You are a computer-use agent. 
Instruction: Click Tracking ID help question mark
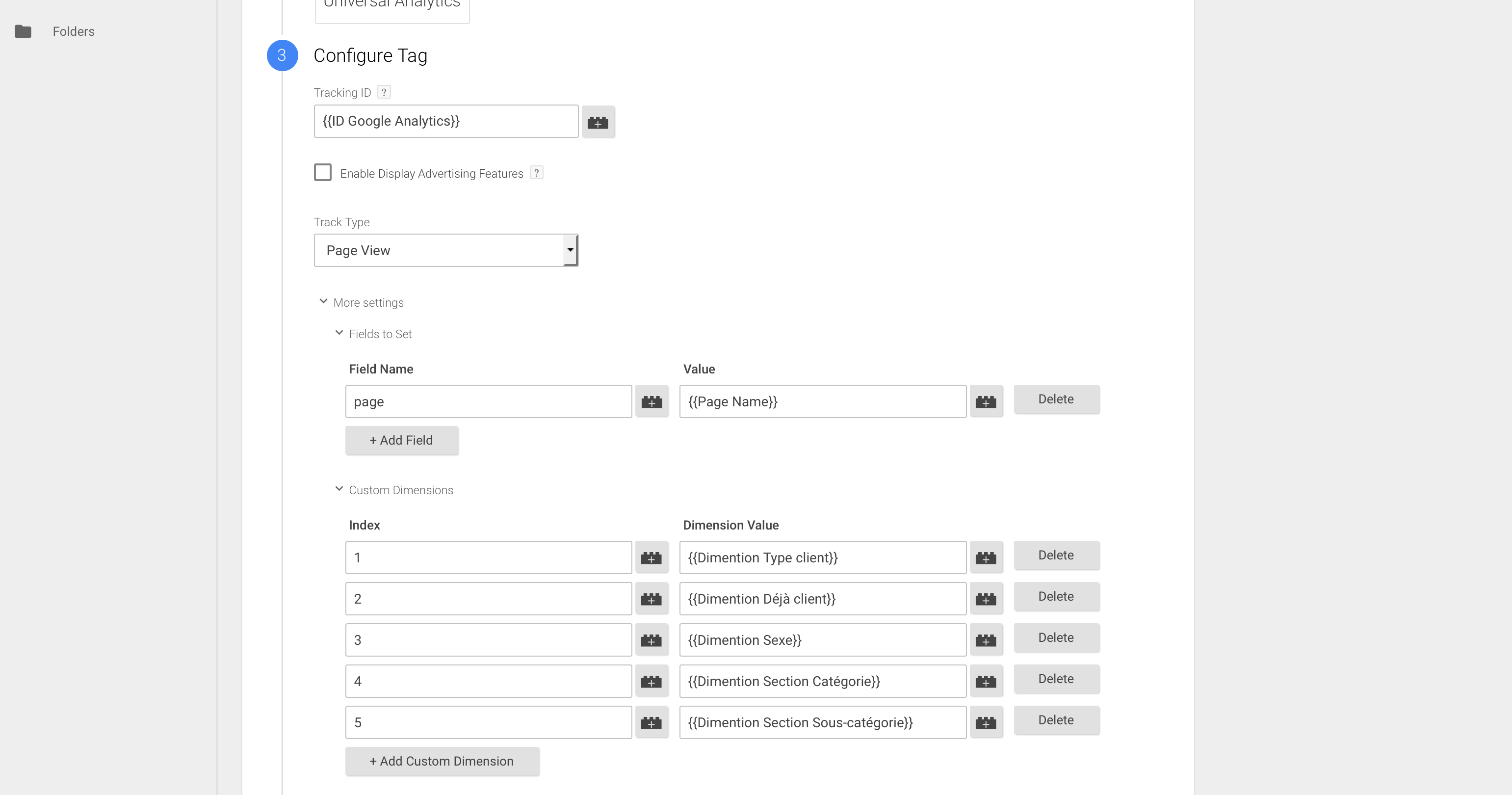pyautogui.click(x=384, y=92)
